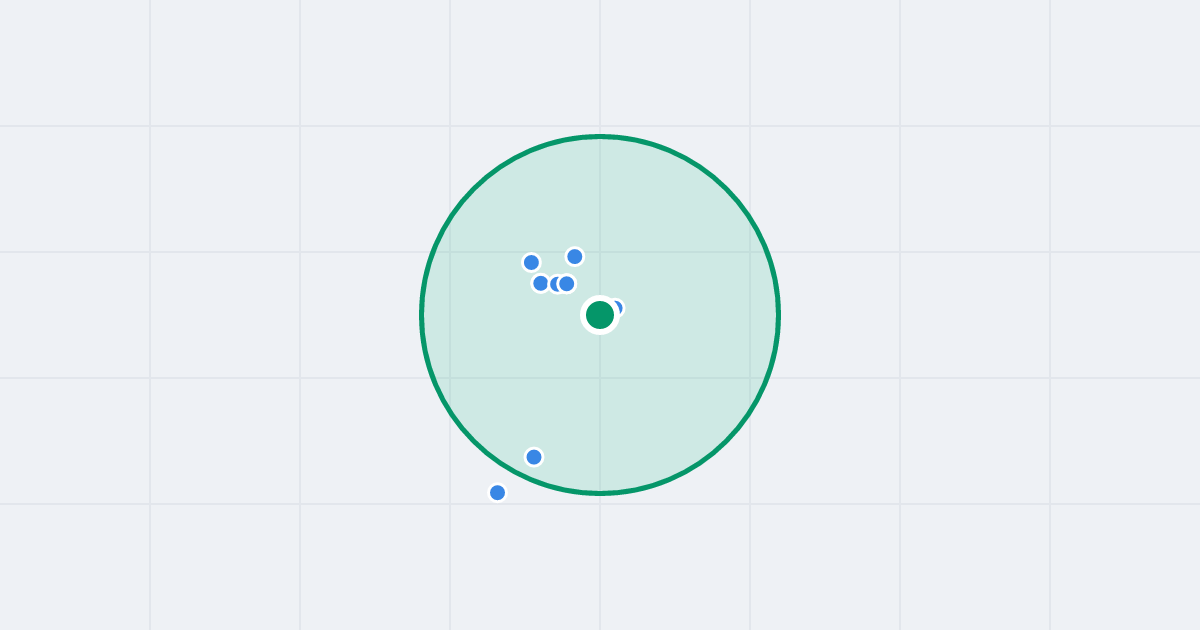Viewport: 1200px width, 630px height.
Task: Click the empty shaded area right of center marker
Action: [700, 315]
